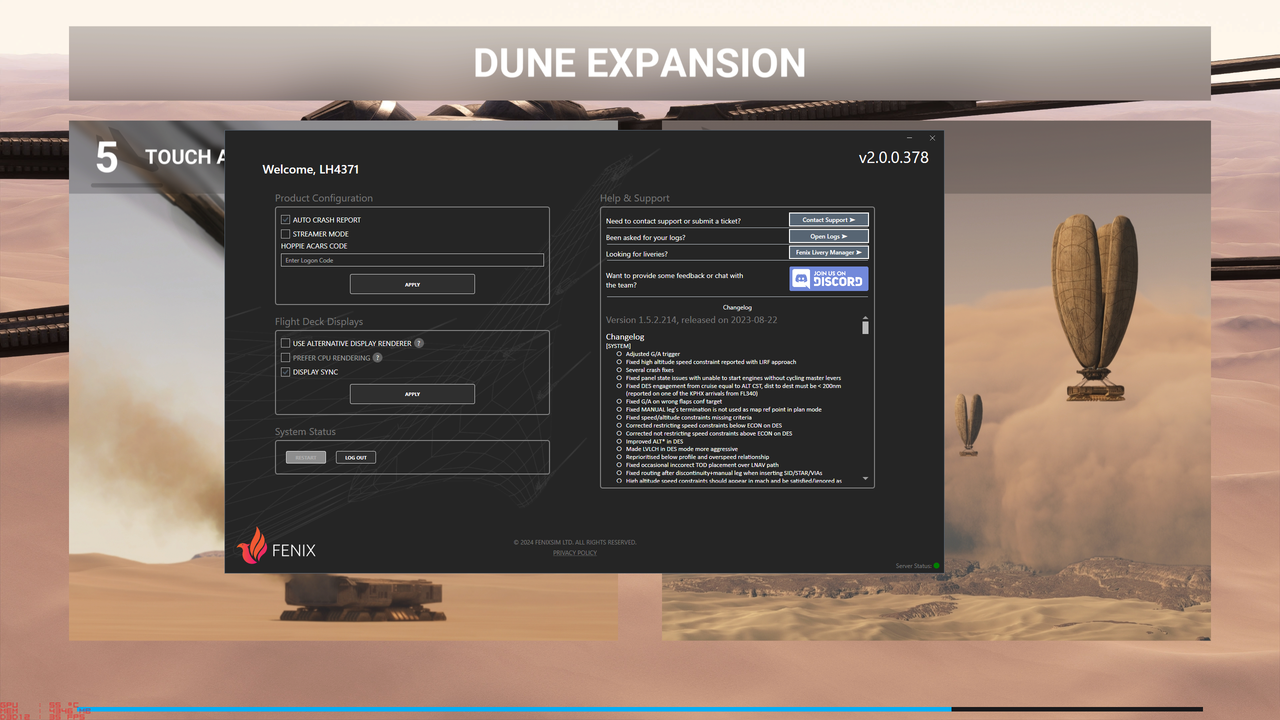Screen dimensions: 1280x720
Task: Click Apply under Product Configuration
Action: pos(412,284)
